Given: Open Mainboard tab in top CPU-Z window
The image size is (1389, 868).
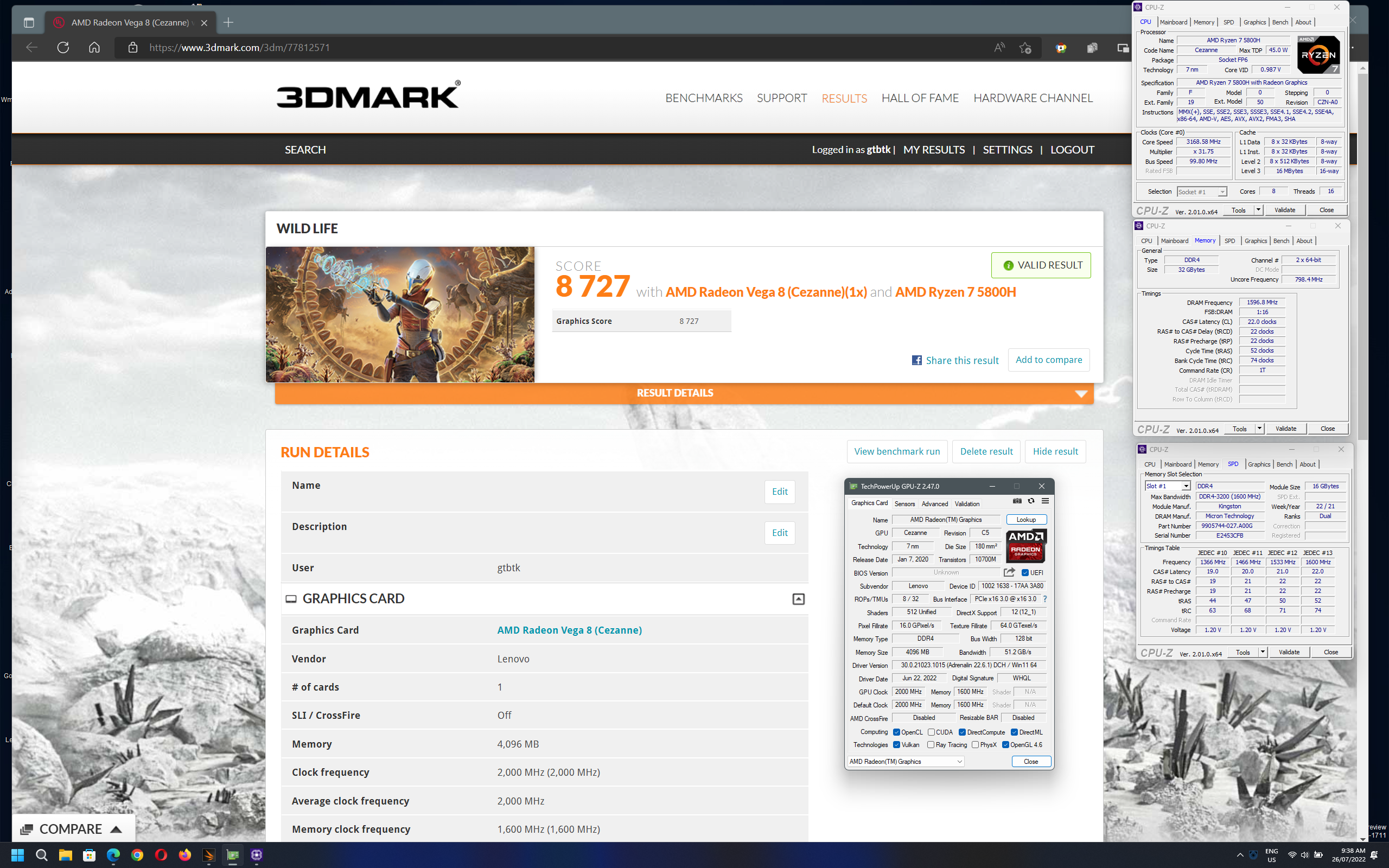Looking at the screenshot, I should coord(1173,22).
